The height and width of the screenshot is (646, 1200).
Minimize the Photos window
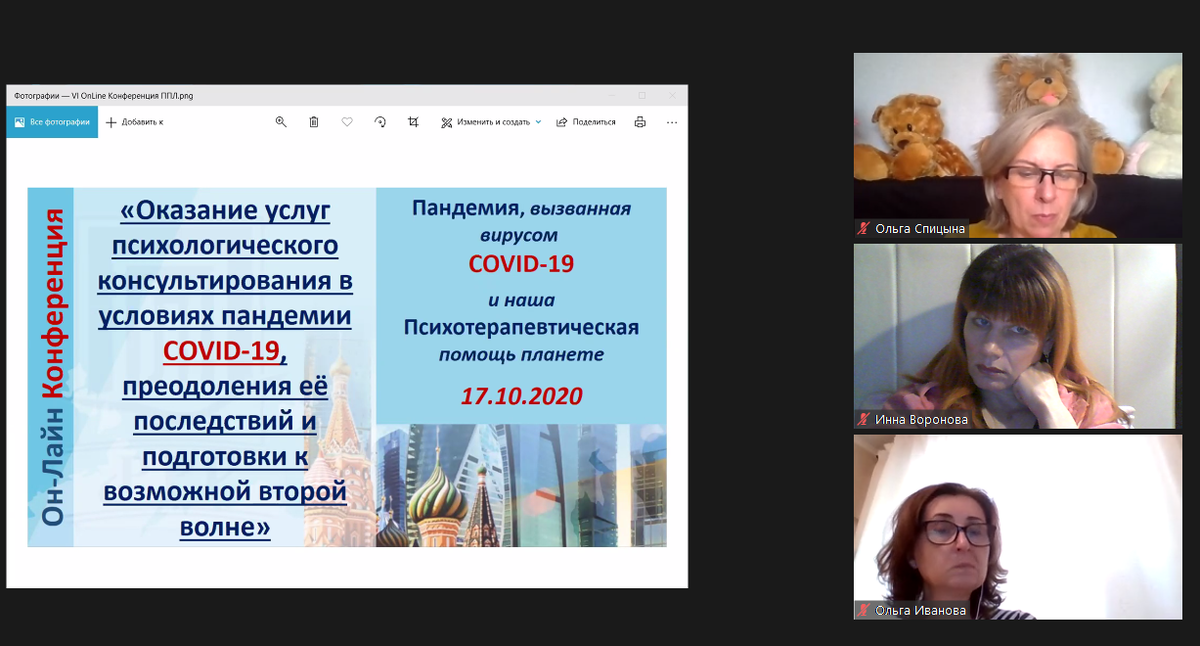(612, 96)
